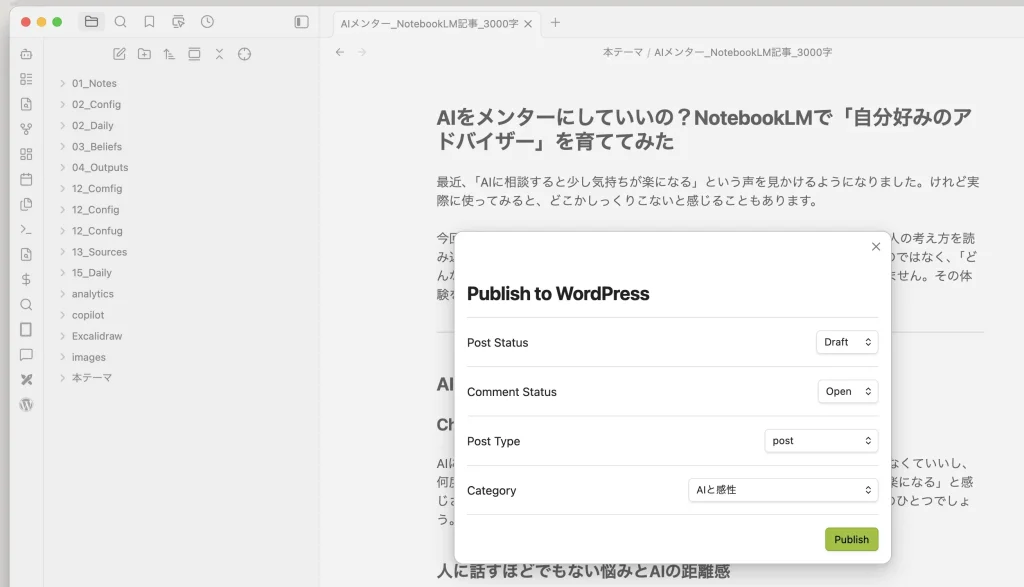Screen dimensions: 1024x587
Task: Click the dollar sign ribbon icon
Action: 26,279
